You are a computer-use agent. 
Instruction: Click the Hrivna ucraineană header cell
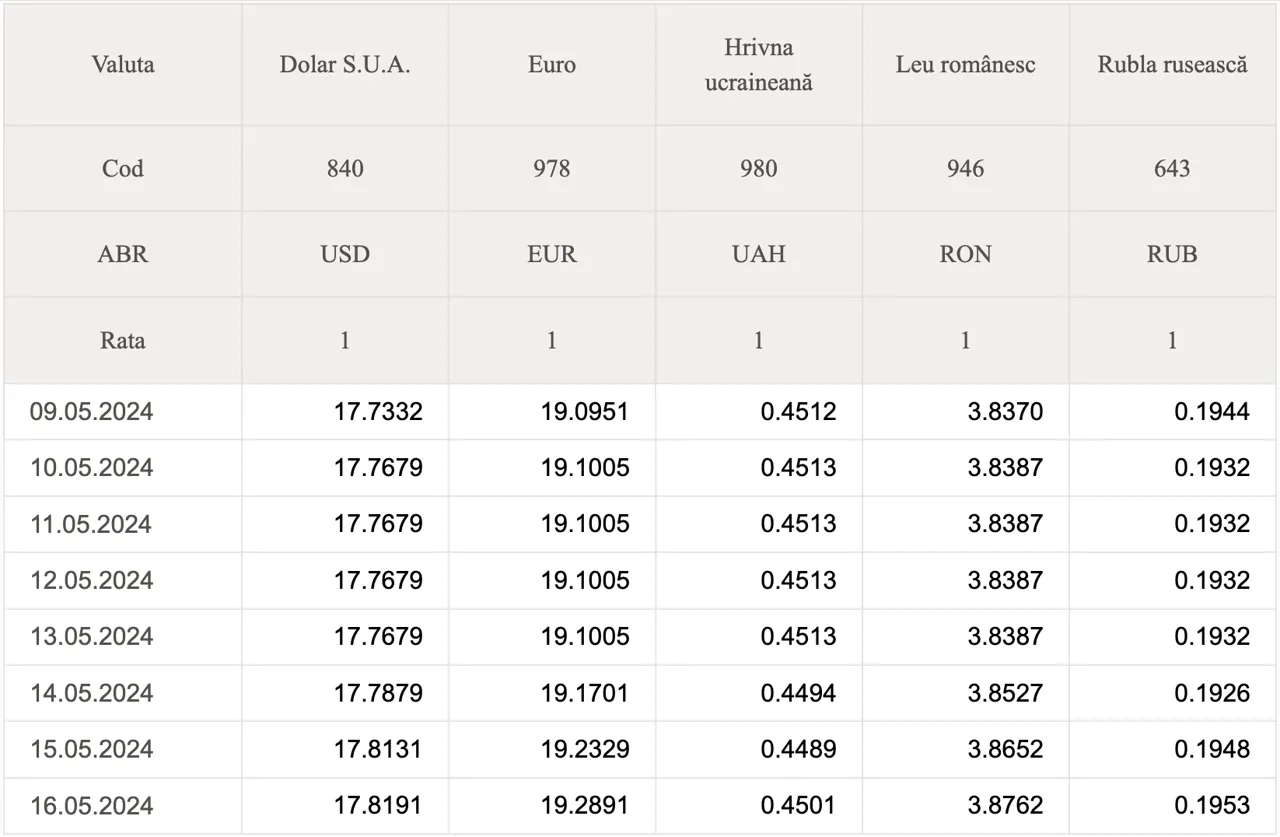pos(759,65)
